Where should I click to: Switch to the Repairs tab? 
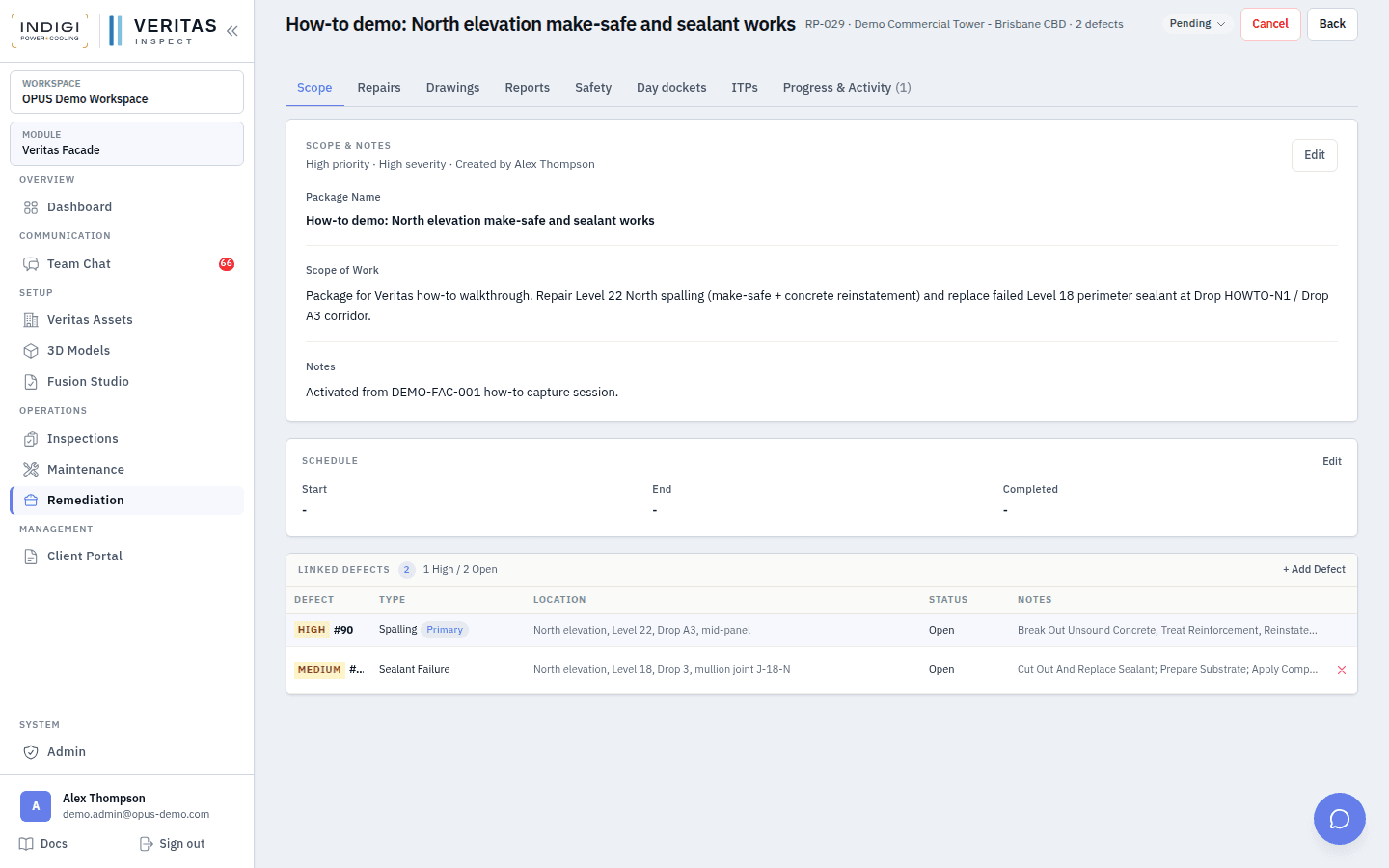click(x=379, y=88)
